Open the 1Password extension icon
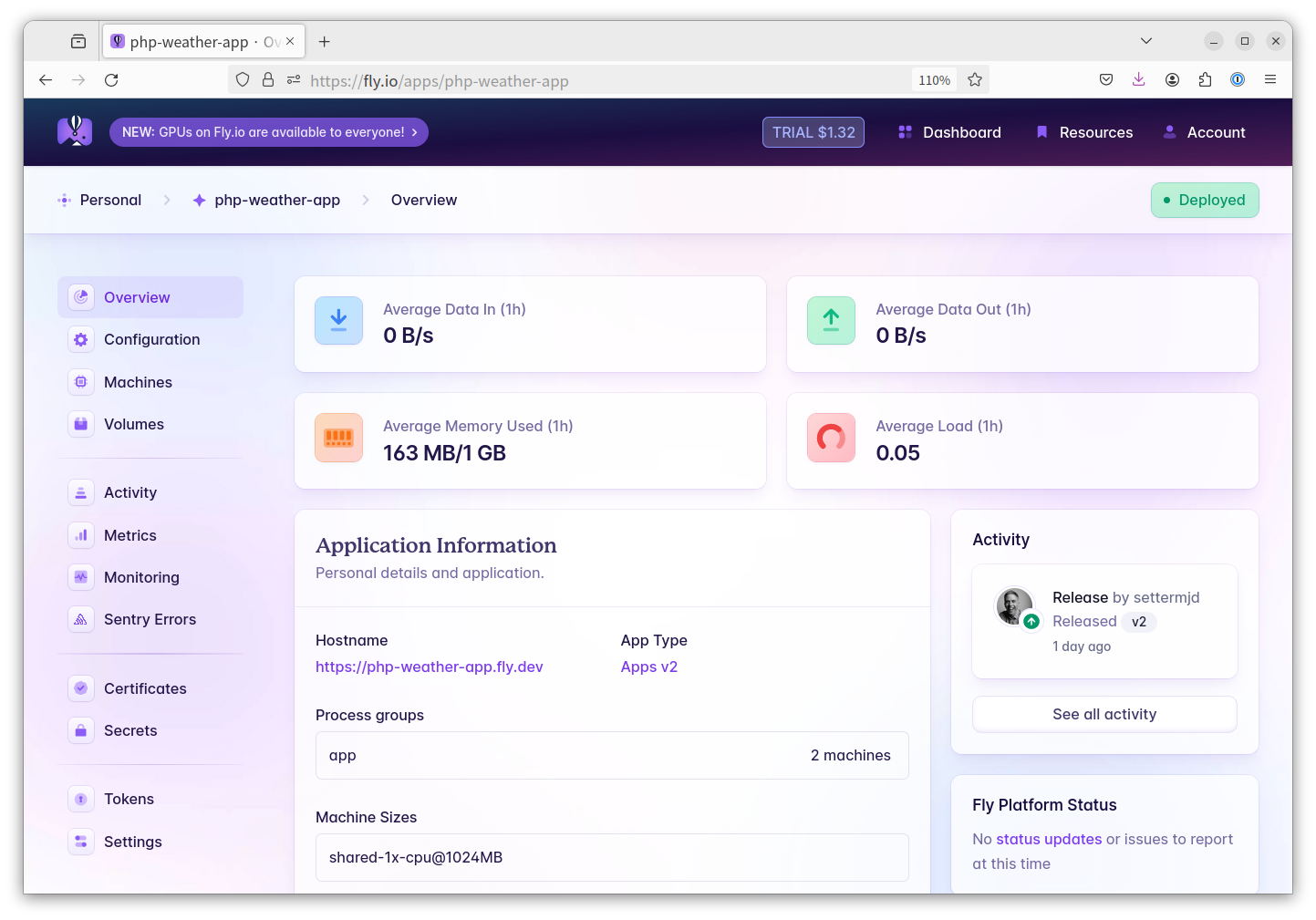Screen dimensions: 1316x920 [1238, 80]
